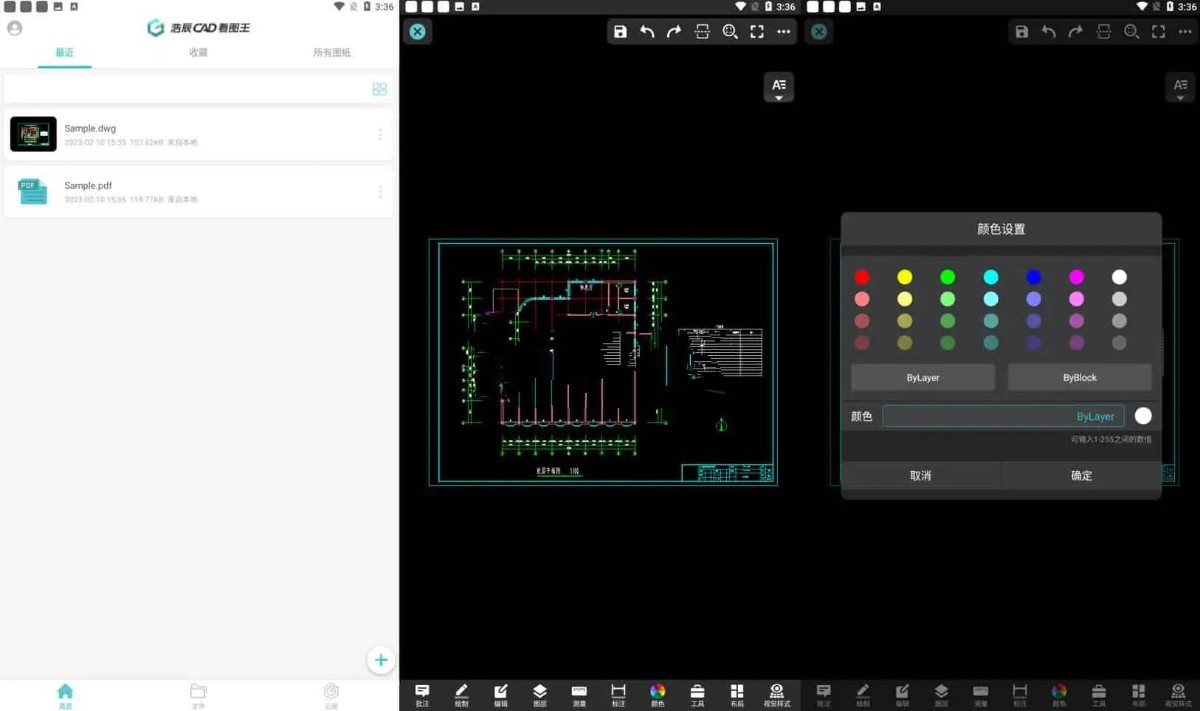Pick the bright red color swatch

tap(862, 277)
